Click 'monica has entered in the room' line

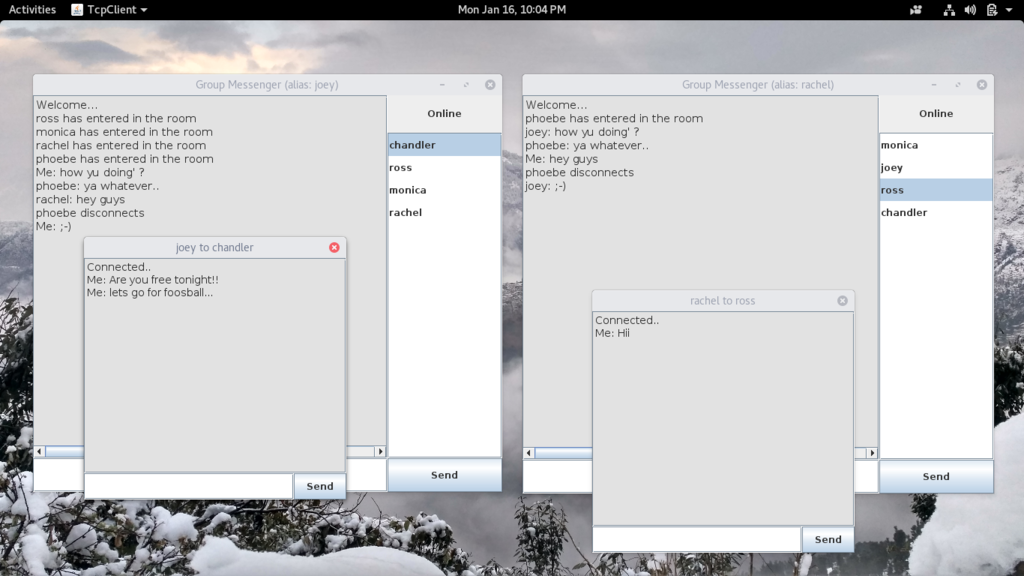pos(124,132)
